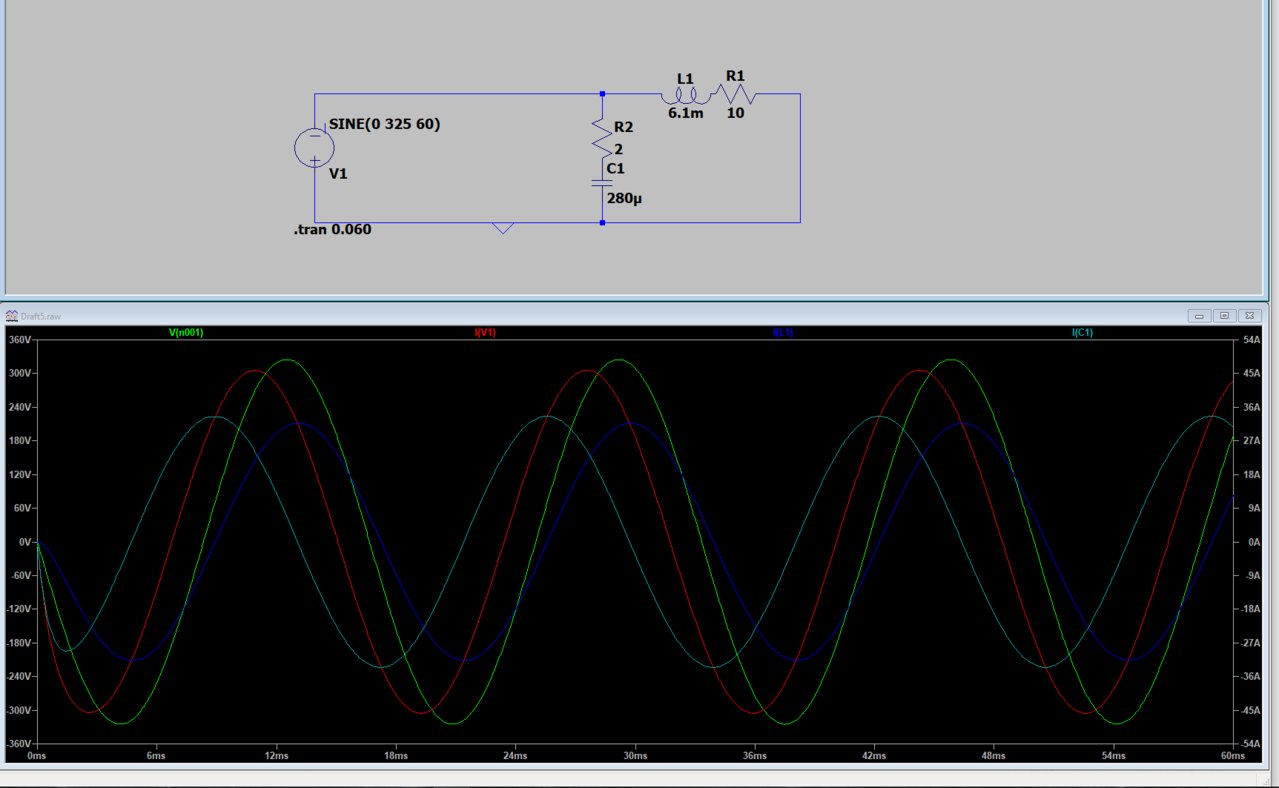This screenshot has width=1279, height=788.
Task: Click the 0V left axis label
Action: coord(25,542)
